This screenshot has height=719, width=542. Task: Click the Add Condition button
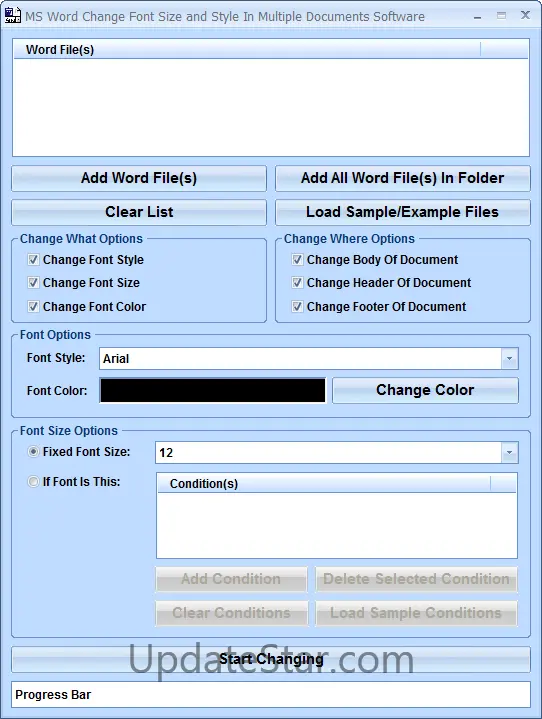pyautogui.click(x=231, y=579)
